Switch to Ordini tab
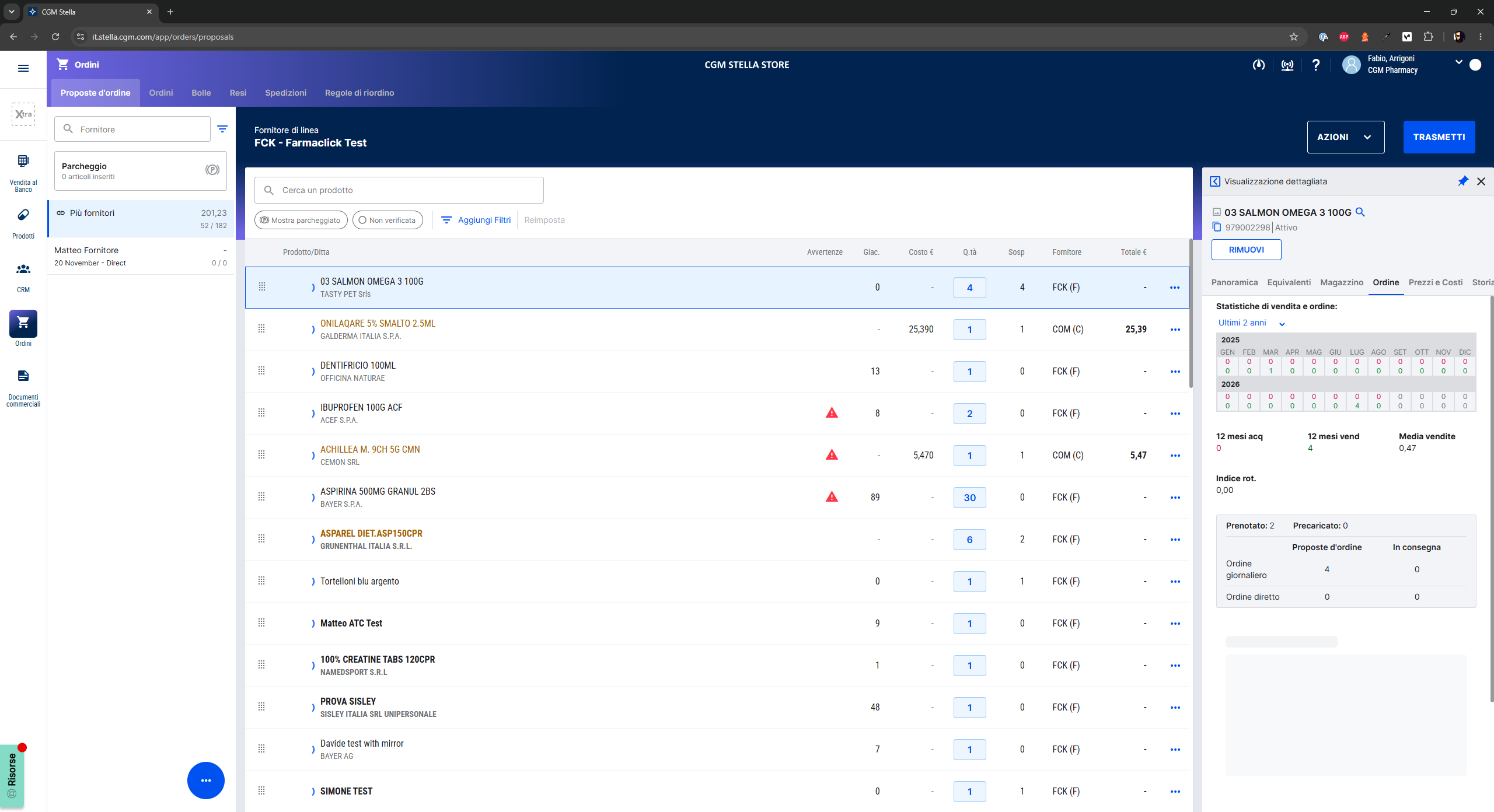The height and width of the screenshot is (812, 1494). point(161,93)
